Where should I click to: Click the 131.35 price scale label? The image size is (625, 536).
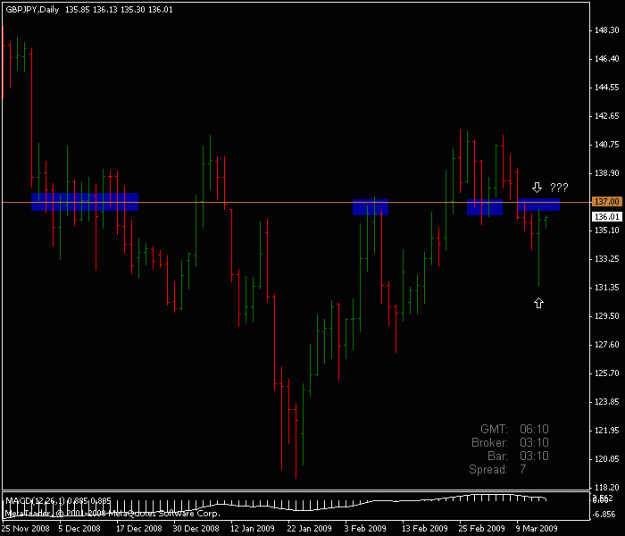(607, 287)
